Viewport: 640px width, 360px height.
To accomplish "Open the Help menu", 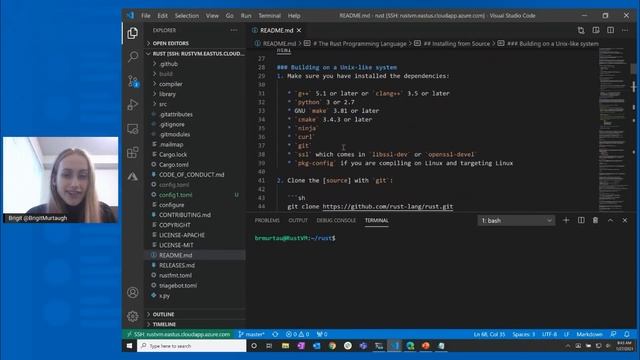I will (x=294, y=16).
